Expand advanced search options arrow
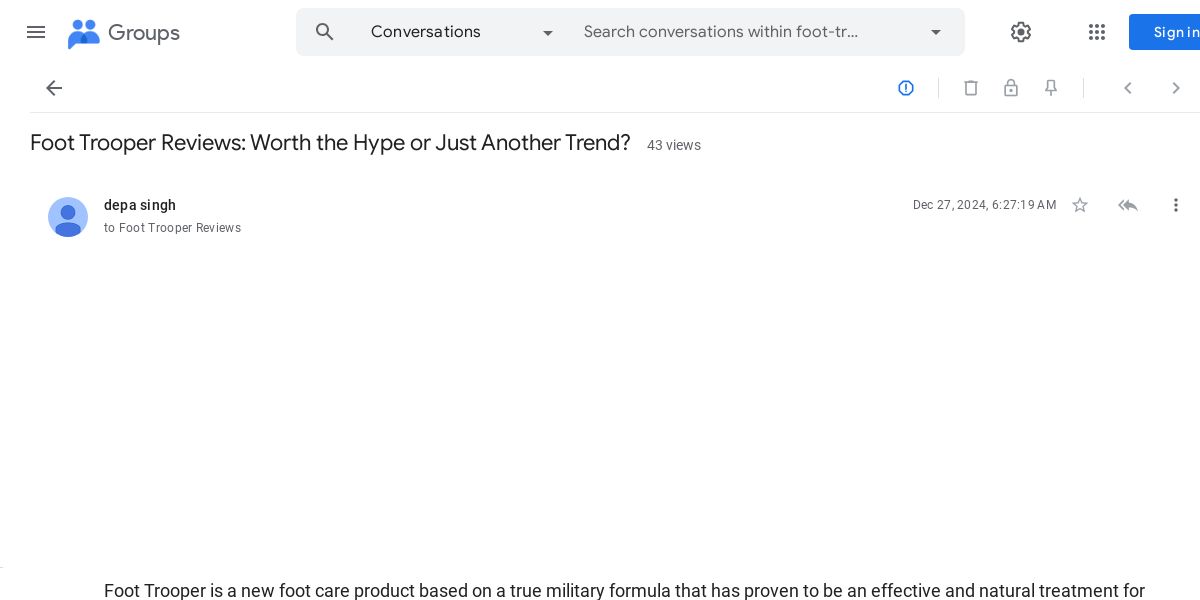1200x600 pixels. (x=936, y=32)
